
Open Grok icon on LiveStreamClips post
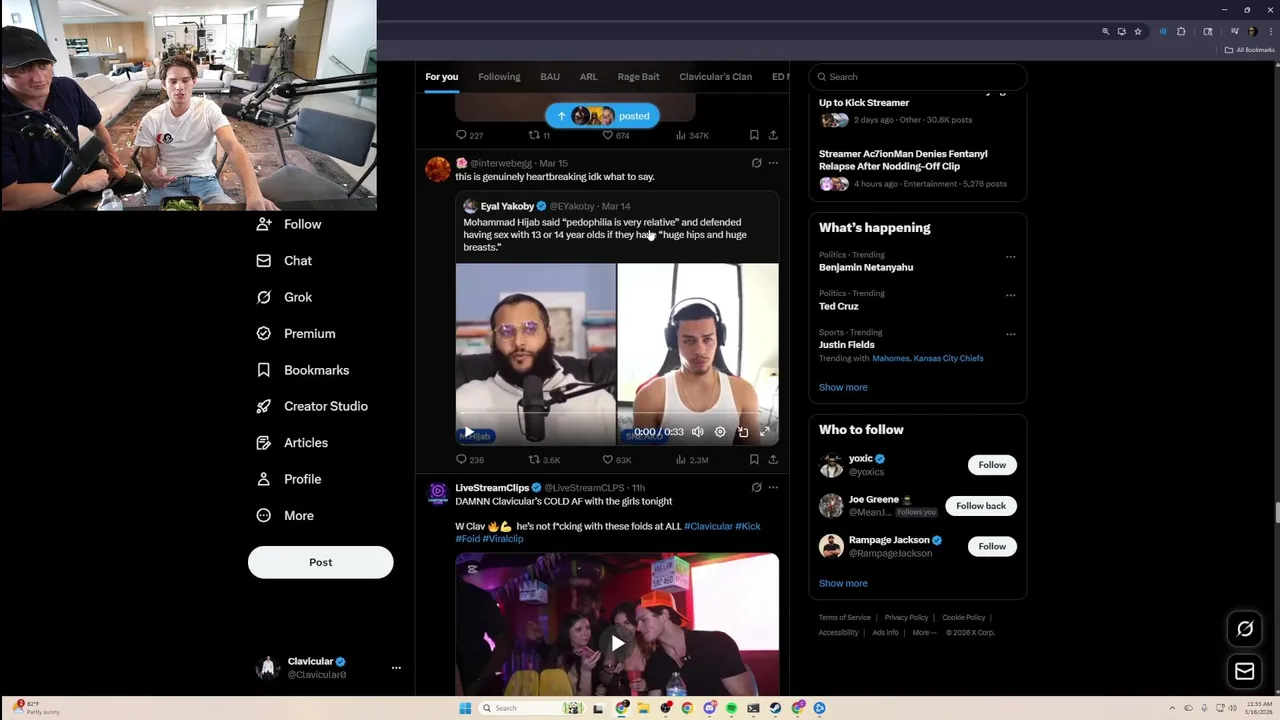(756, 488)
